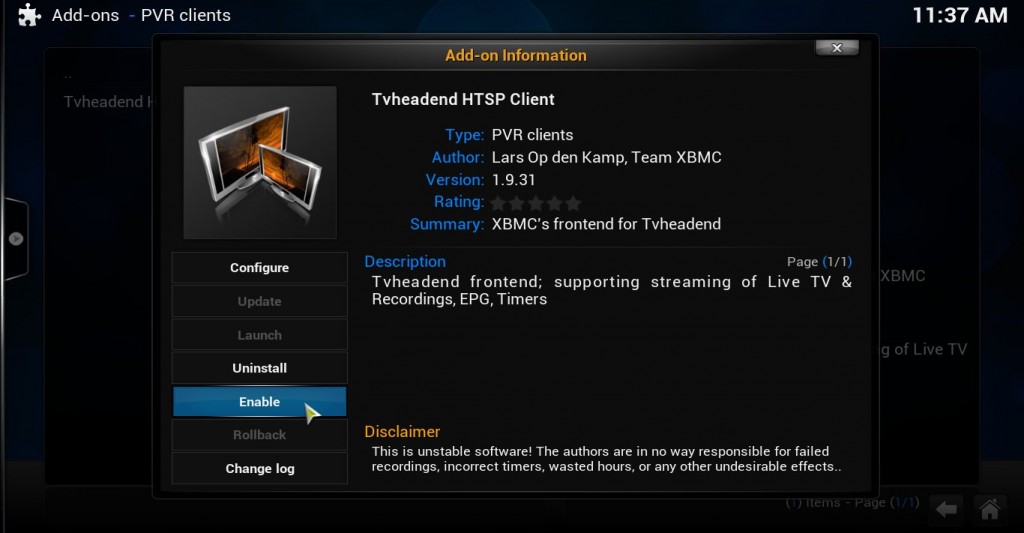
Task: Click the Update button
Action: [x=259, y=301]
